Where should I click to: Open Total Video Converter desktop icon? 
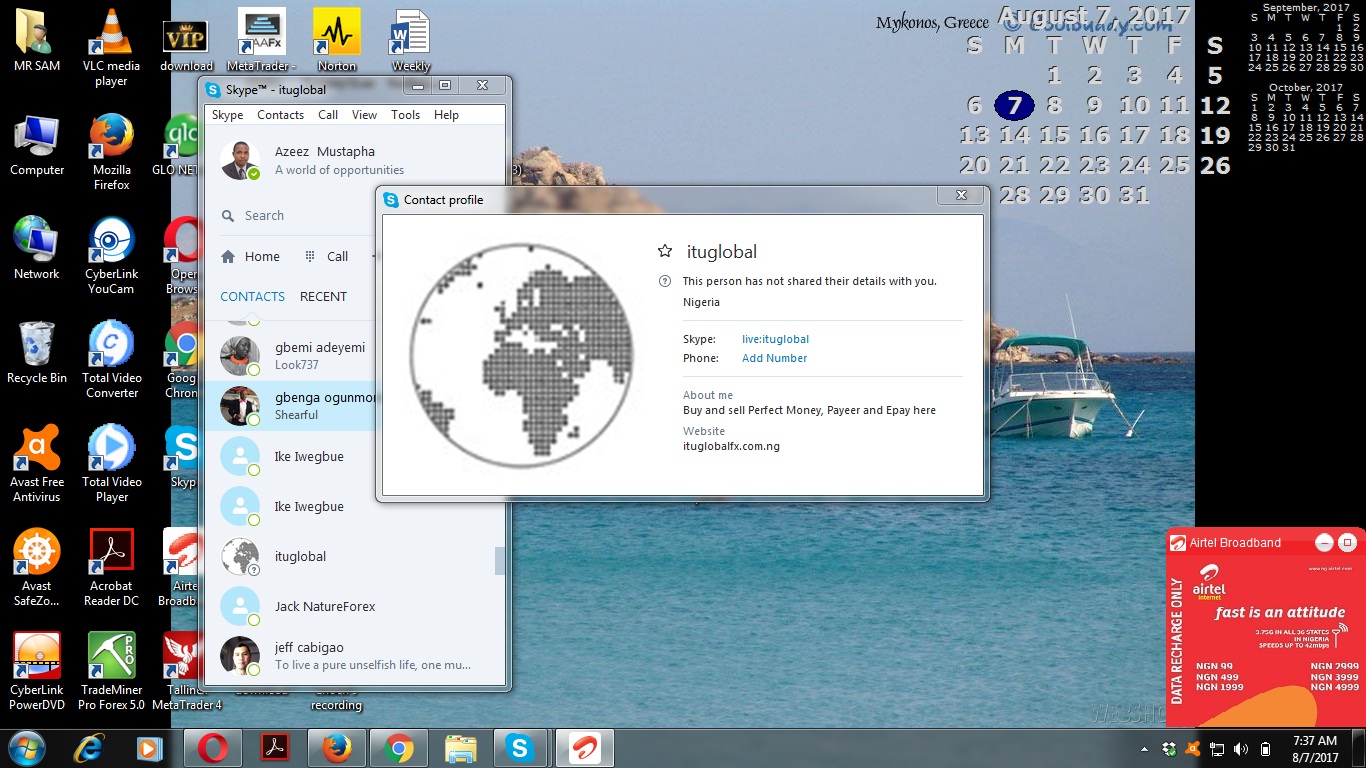pos(111,360)
